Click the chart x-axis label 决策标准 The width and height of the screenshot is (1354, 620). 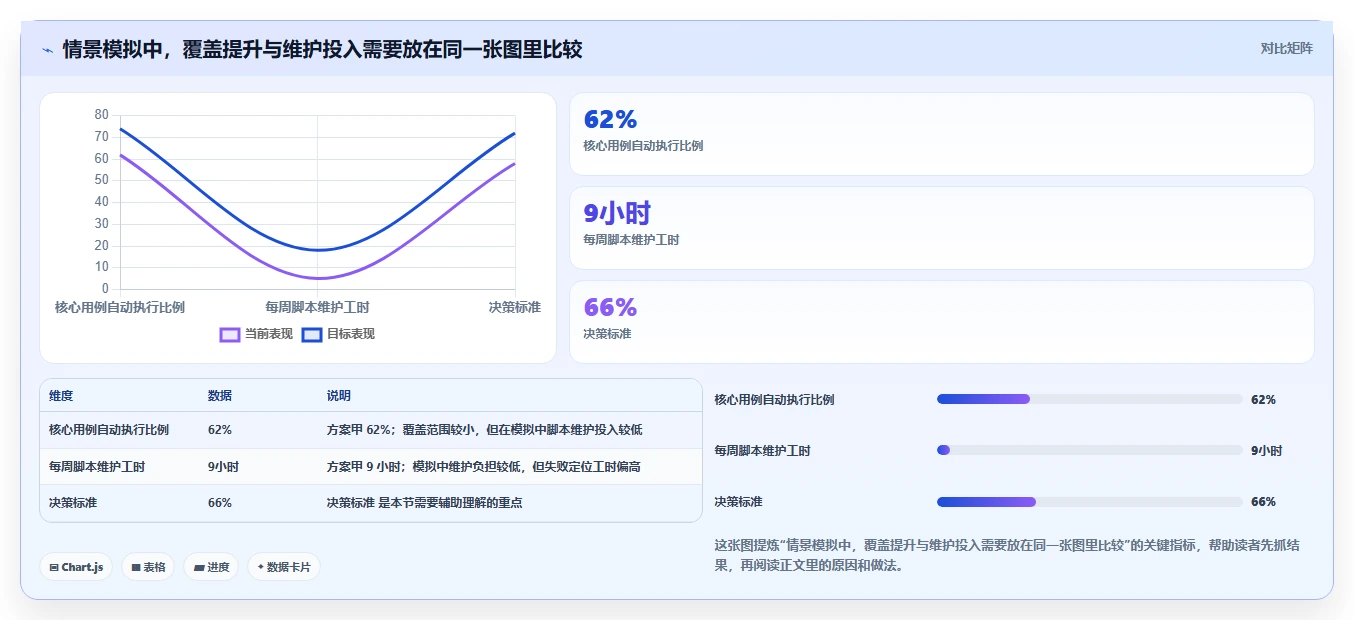pos(515,307)
